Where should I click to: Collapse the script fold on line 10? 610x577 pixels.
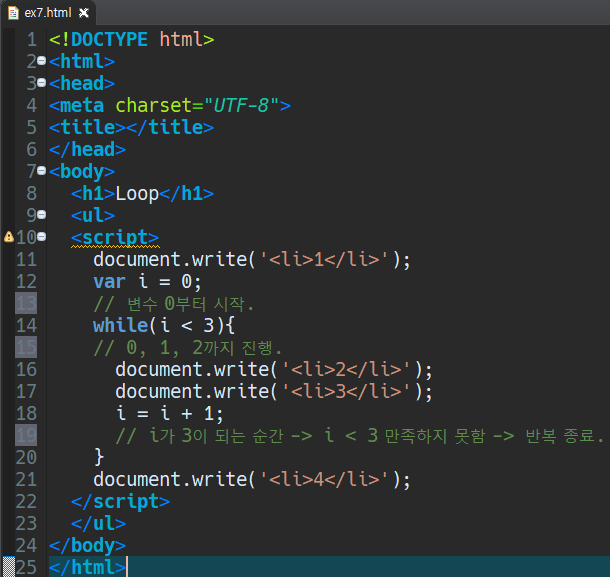coord(42,236)
